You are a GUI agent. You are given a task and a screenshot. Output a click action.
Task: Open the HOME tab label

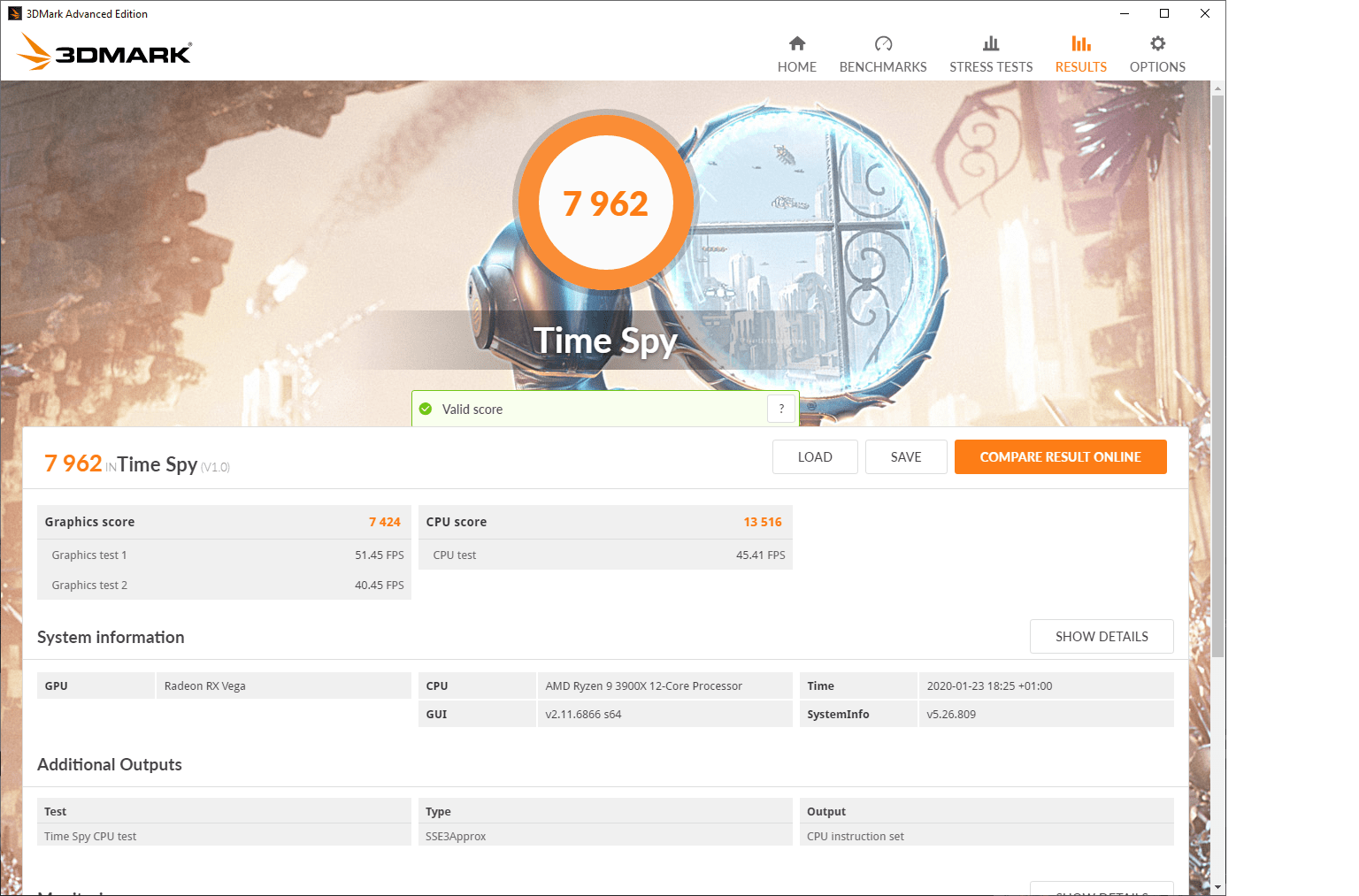[x=797, y=67]
